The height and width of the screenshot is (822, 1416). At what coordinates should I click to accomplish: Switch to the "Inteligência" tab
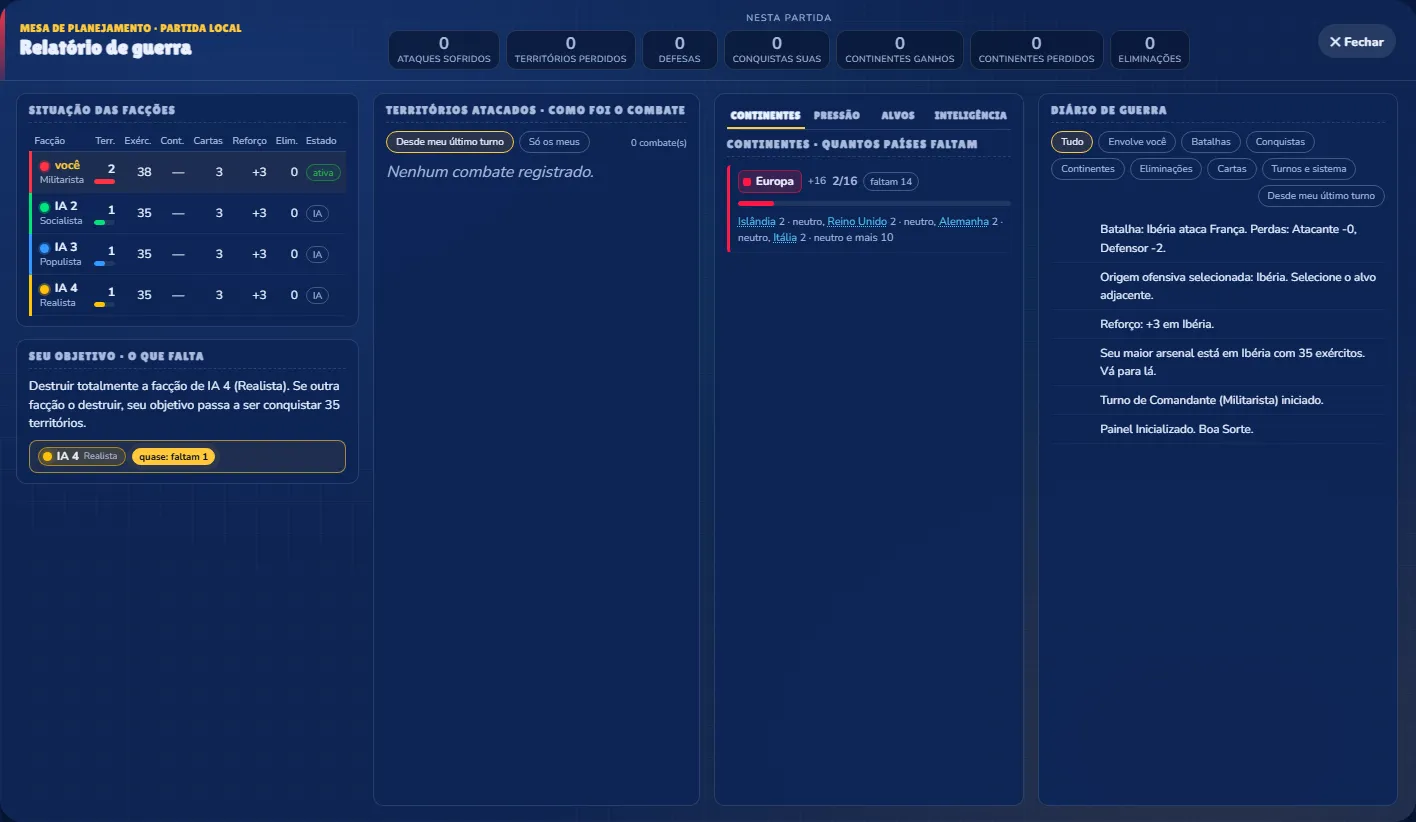[970, 116]
